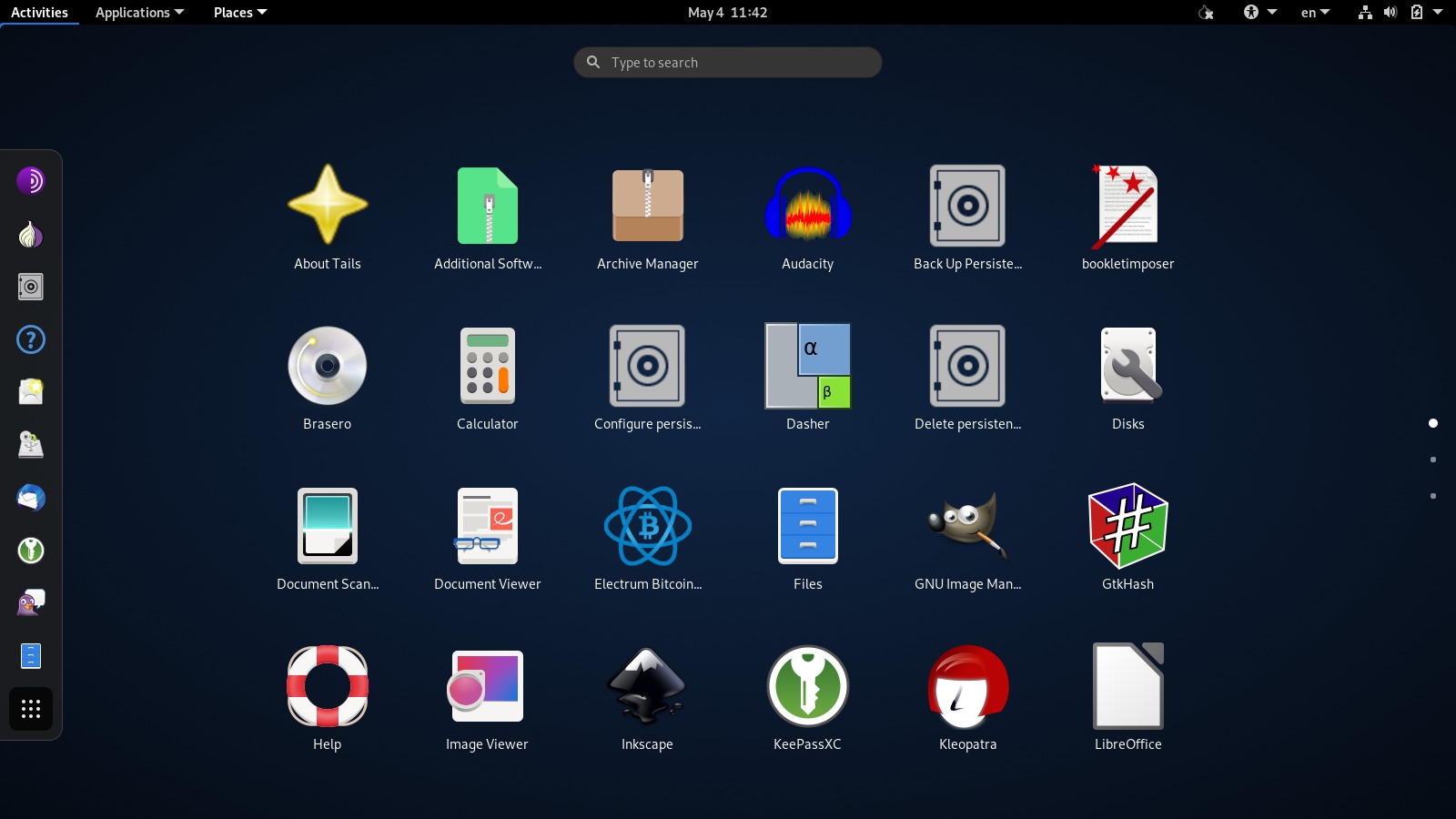The image size is (1456, 819).
Task: Open Back Up Persistent Storage app
Action: (968, 218)
